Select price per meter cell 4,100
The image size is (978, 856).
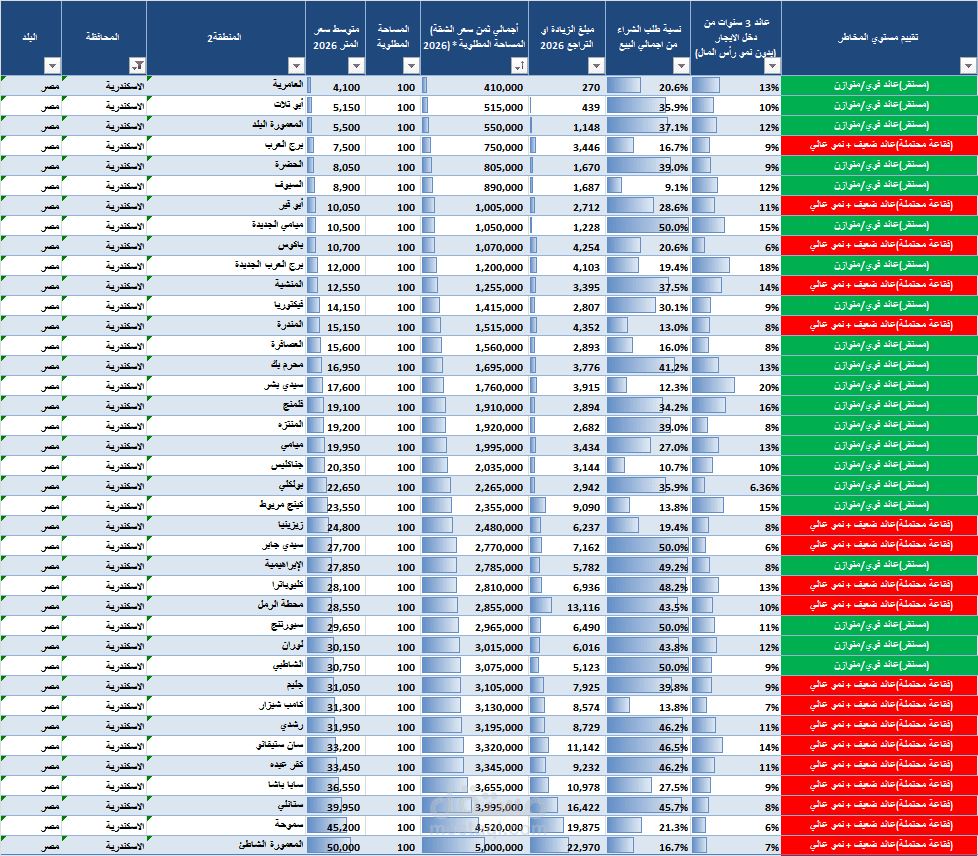tap(336, 86)
